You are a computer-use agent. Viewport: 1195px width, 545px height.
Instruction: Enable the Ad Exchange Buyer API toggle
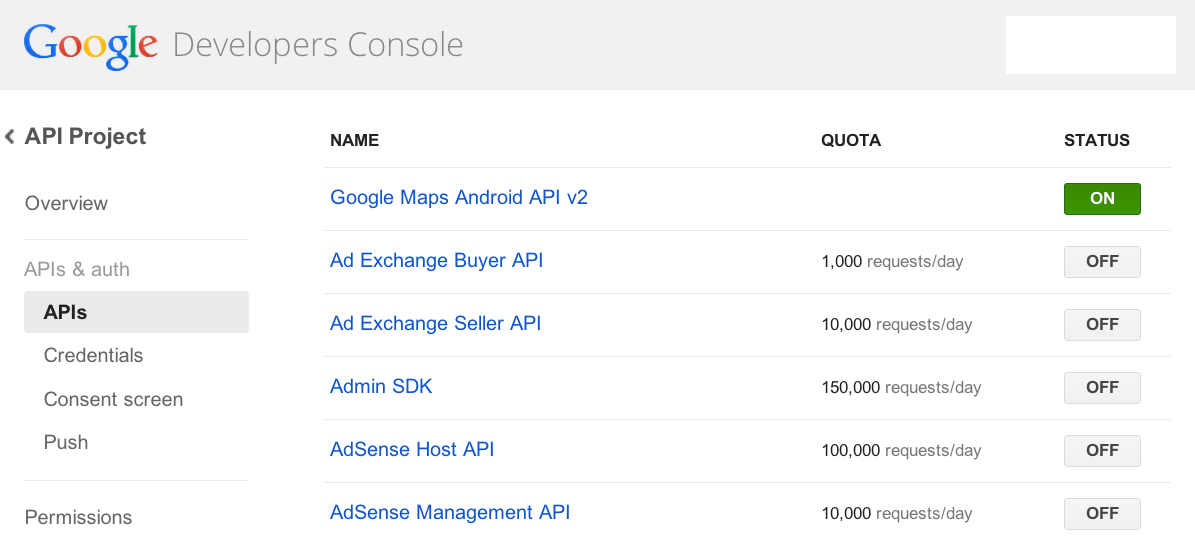pos(1102,262)
